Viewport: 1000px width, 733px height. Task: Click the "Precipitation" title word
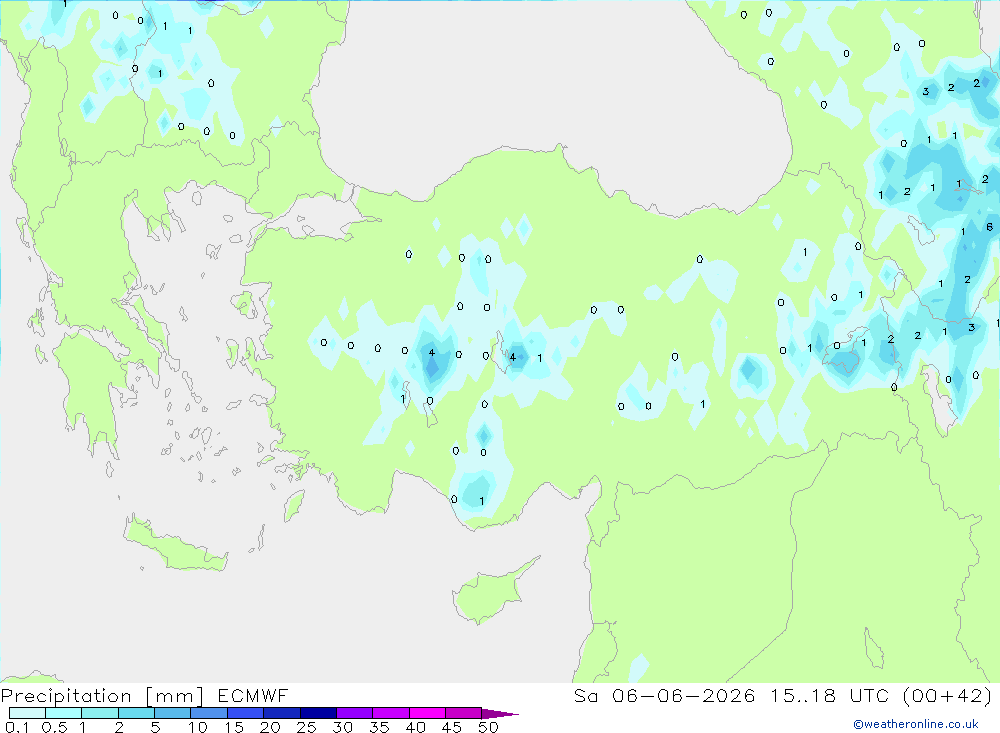click(66, 695)
